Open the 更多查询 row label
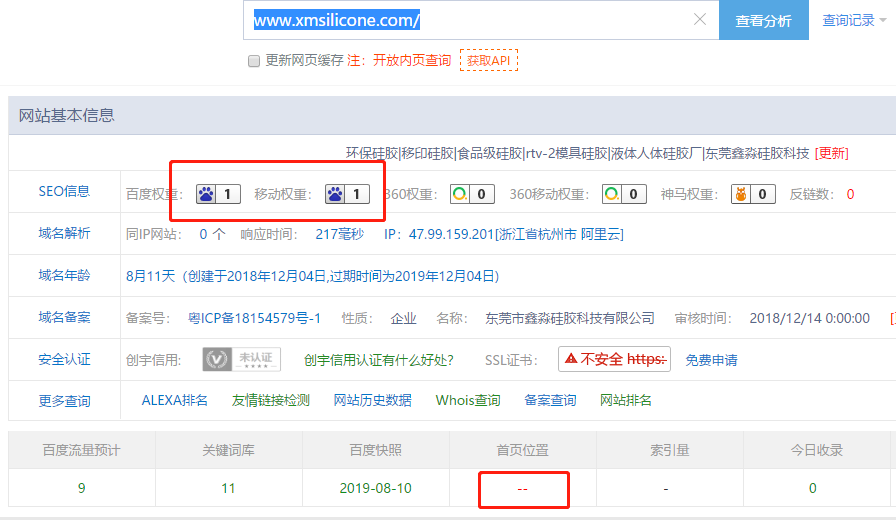 click(64, 401)
